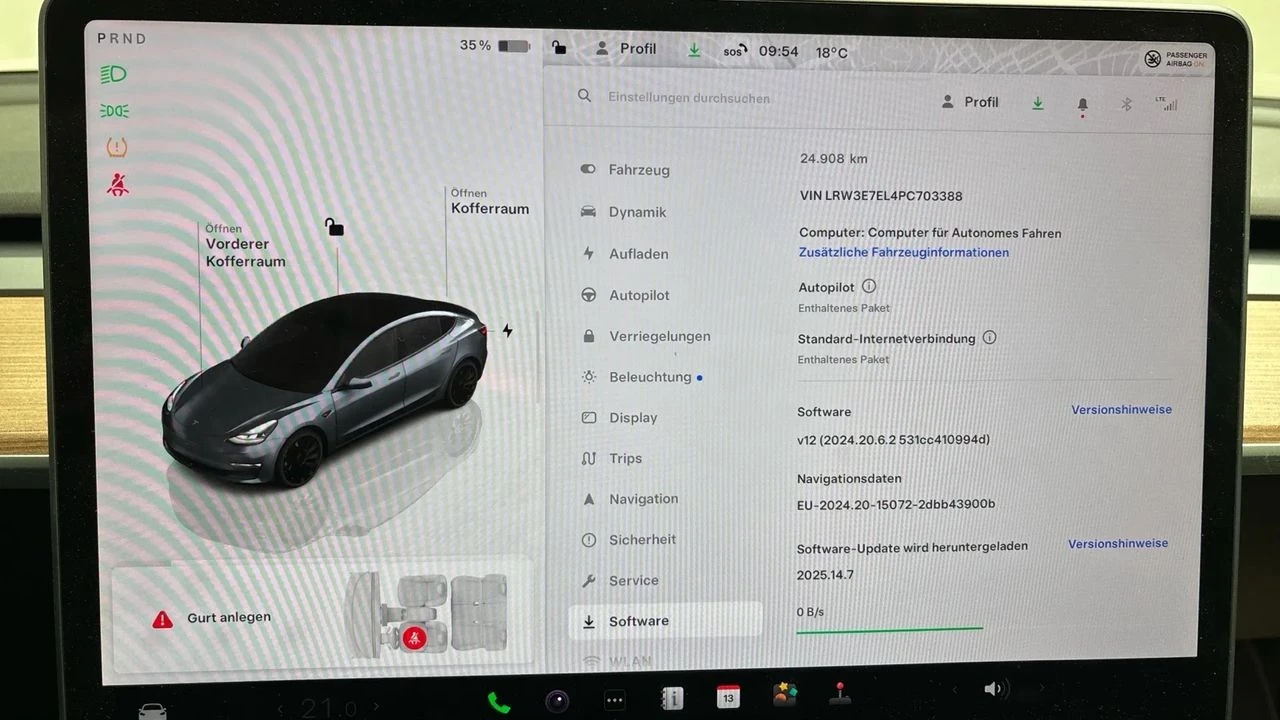Open the charge port lightning icon

pyautogui.click(x=507, y=331)
